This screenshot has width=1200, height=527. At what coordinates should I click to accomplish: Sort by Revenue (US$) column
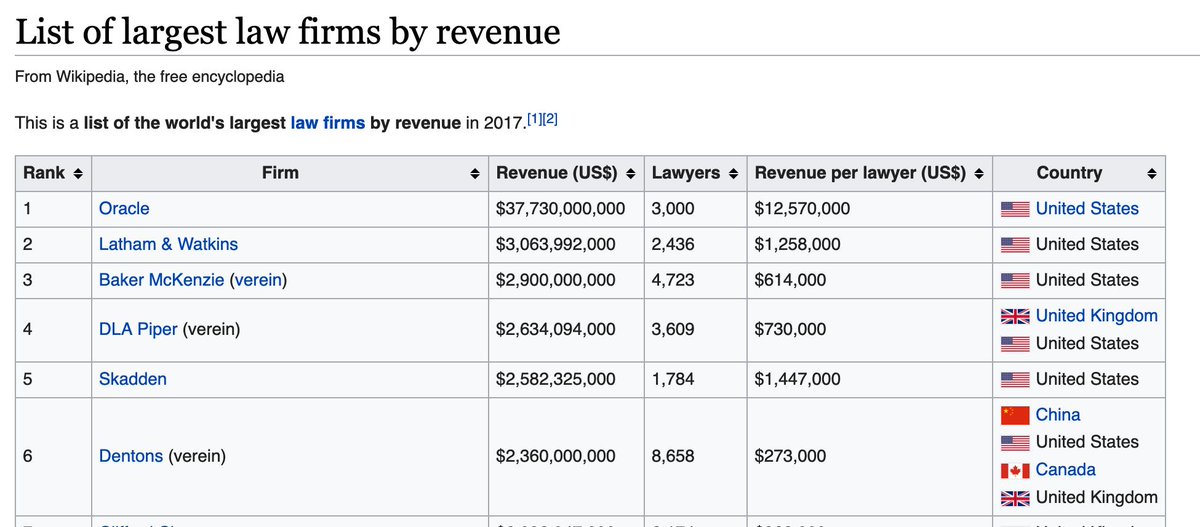pos(630,173)
